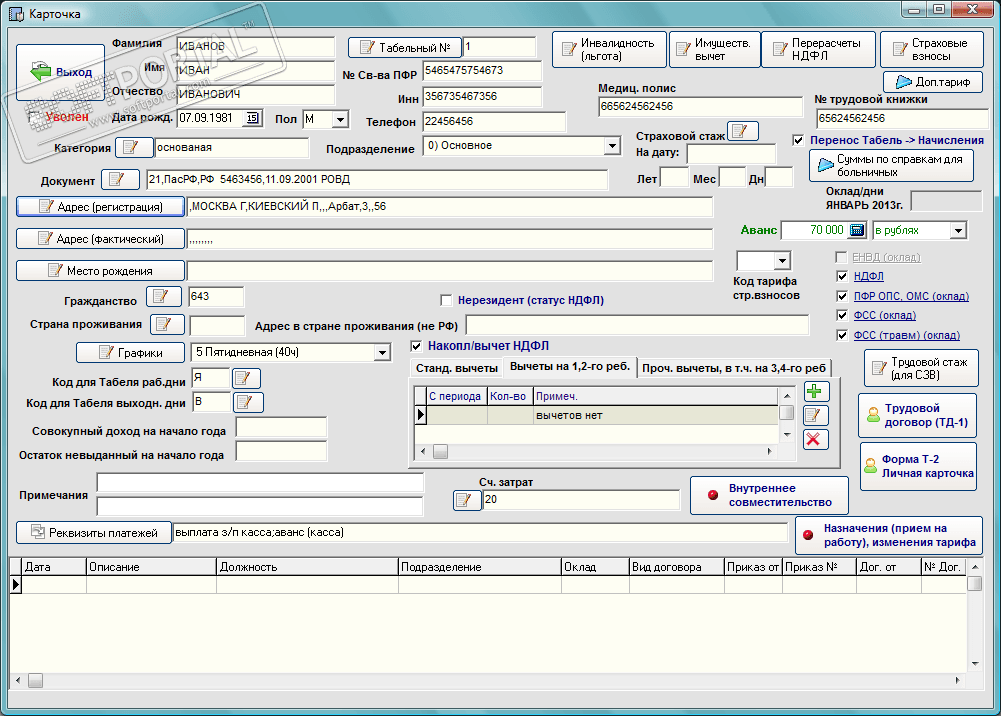Open Перерасчеты НДФЛ button
The image size is (1001, 716).
(818, 49)
